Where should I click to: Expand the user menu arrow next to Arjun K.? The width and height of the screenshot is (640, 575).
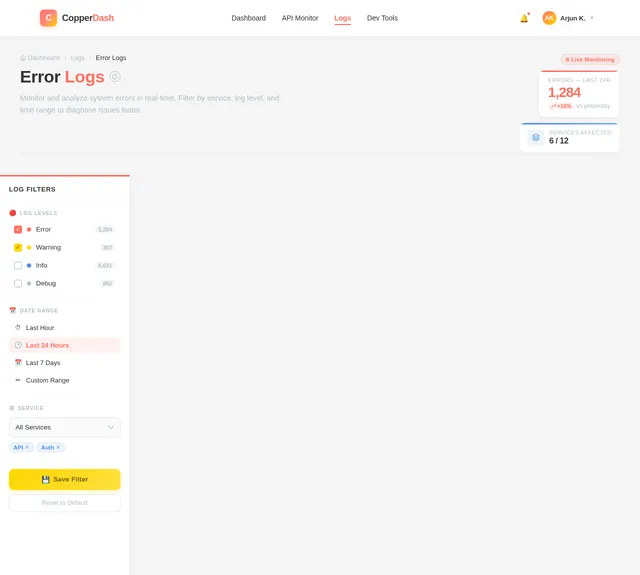(x=592, y=18)
